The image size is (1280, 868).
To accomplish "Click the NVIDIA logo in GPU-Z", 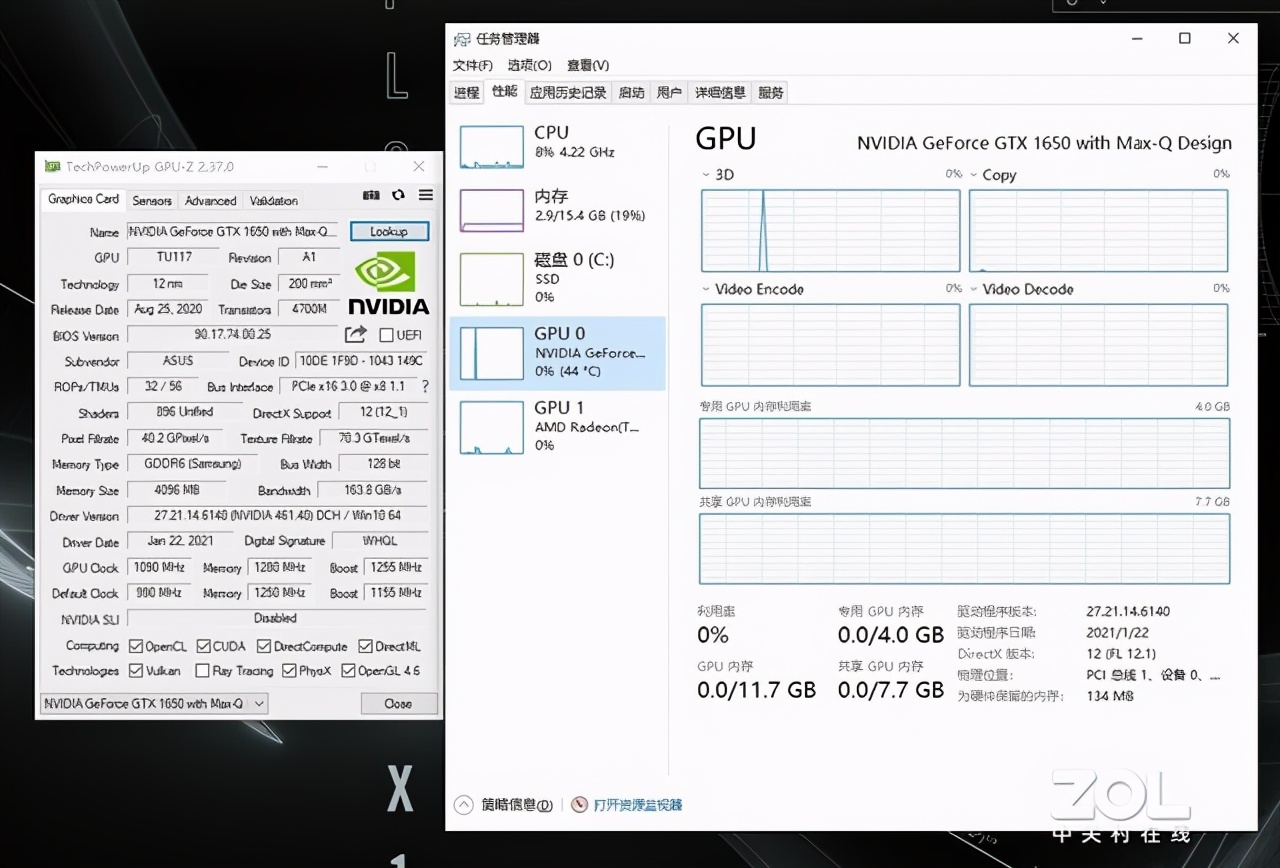I will [388, 284].
